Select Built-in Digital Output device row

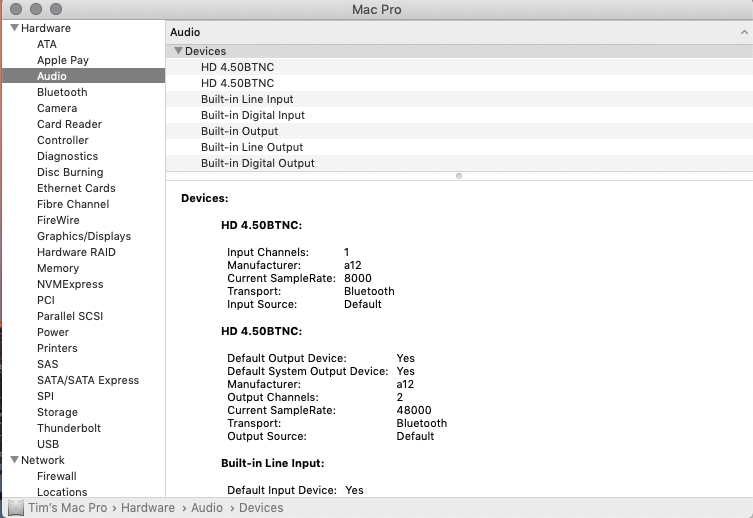pos(257,163)
